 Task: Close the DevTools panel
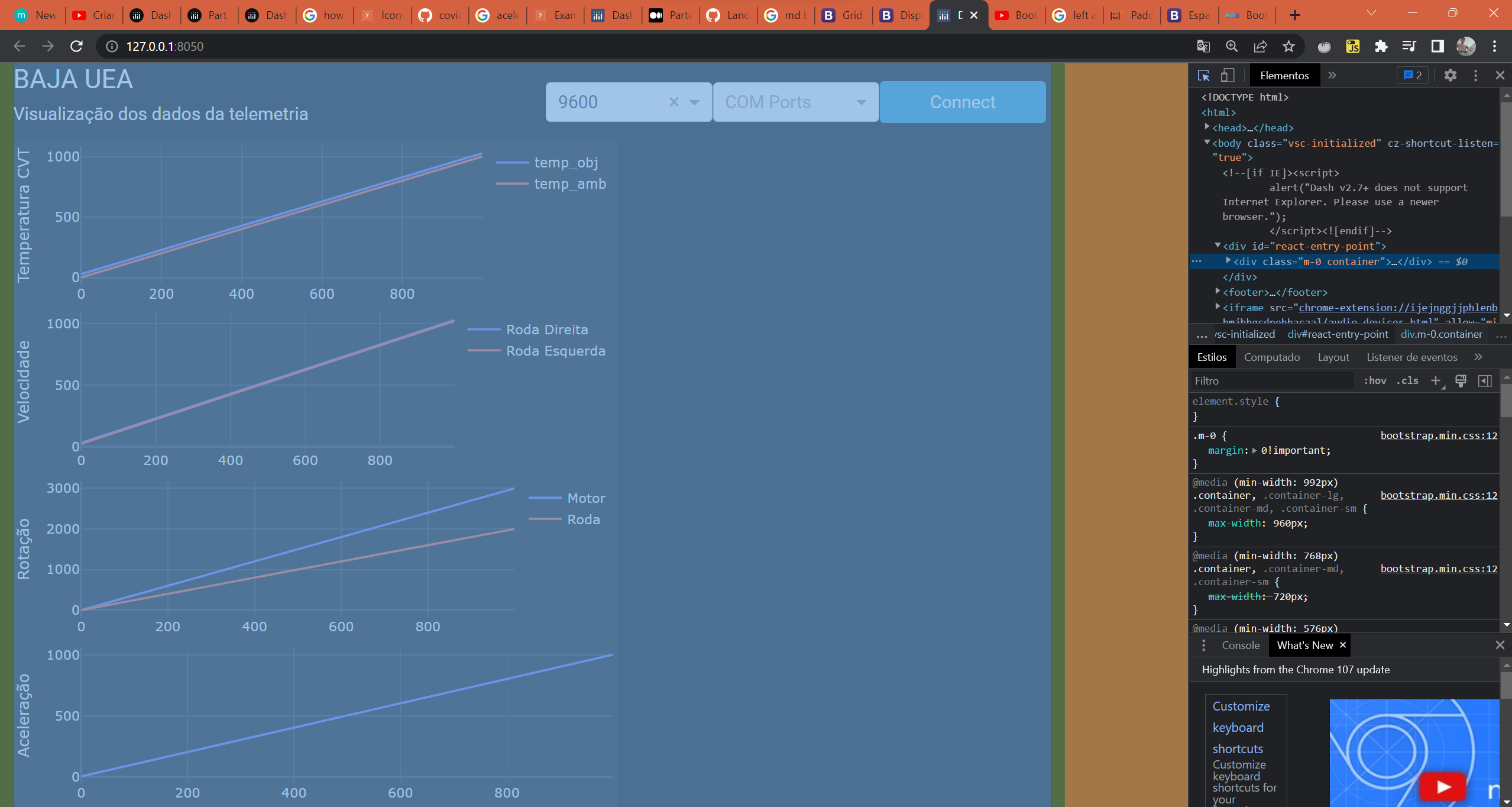tap(1500, 75)
